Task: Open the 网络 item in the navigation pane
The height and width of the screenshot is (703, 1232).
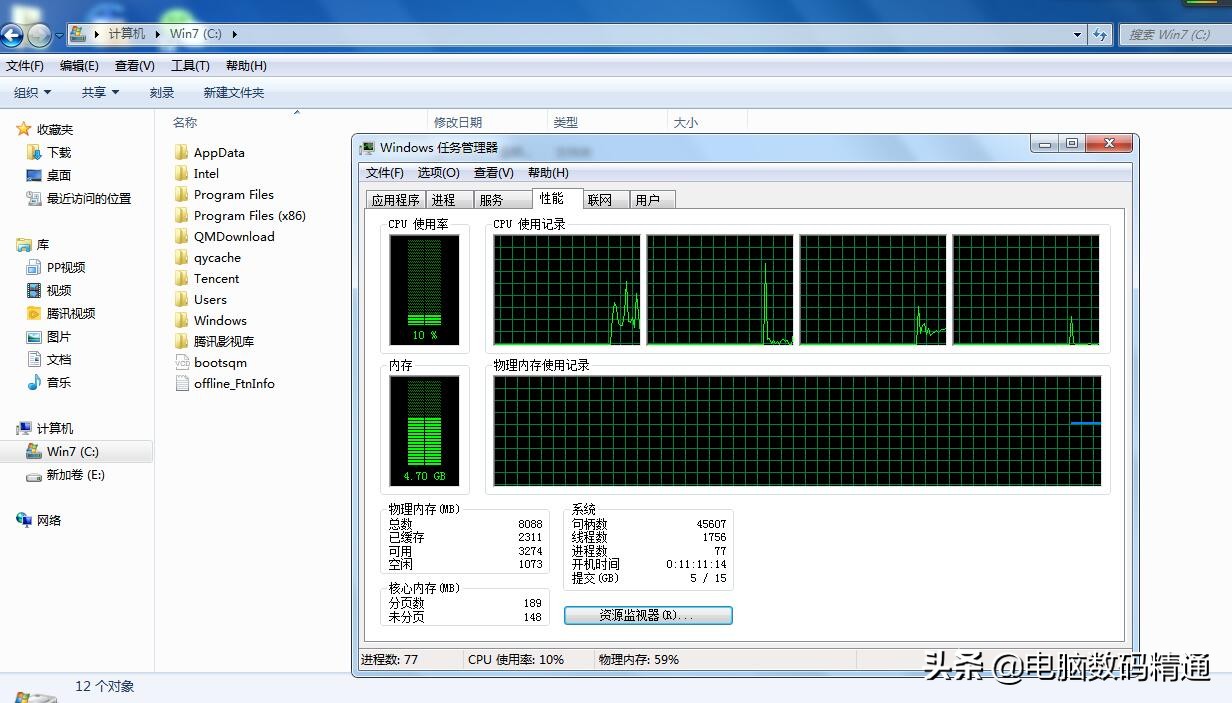Action: 49,520
